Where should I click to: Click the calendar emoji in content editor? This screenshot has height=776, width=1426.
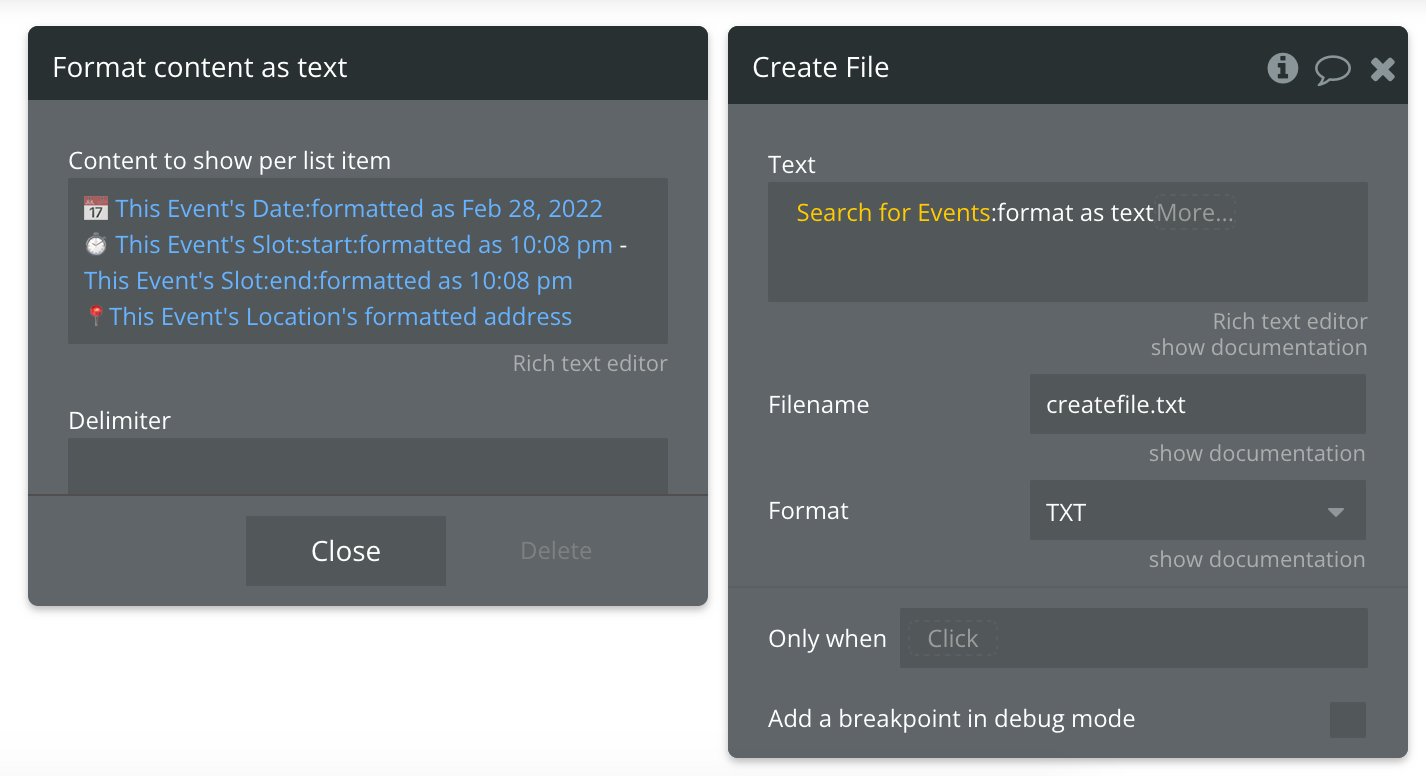[x=95, y=208]
